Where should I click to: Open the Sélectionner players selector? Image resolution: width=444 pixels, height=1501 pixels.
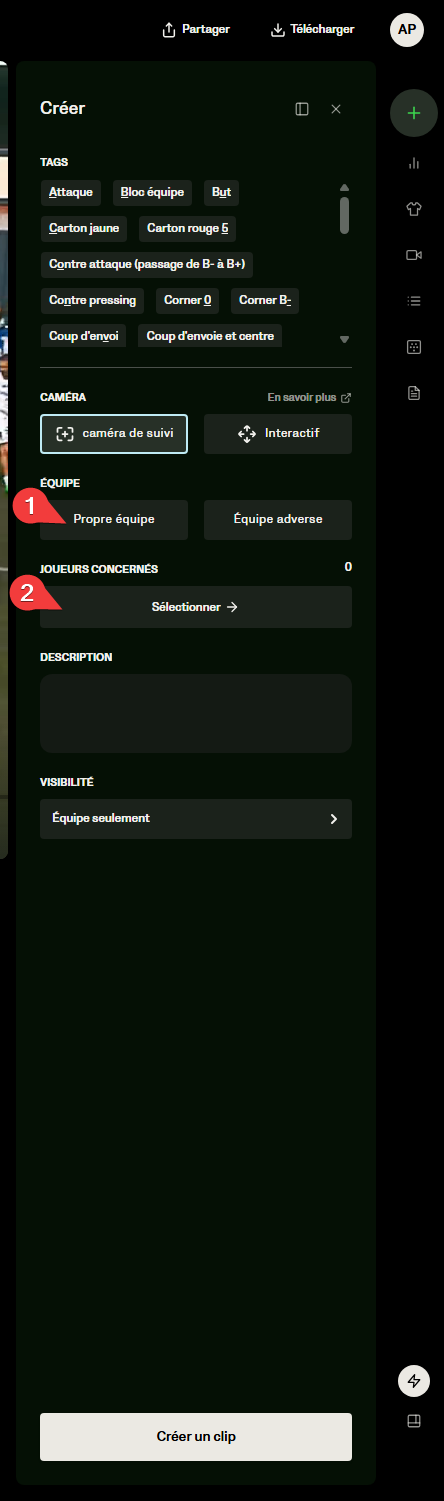click(196, 607)
